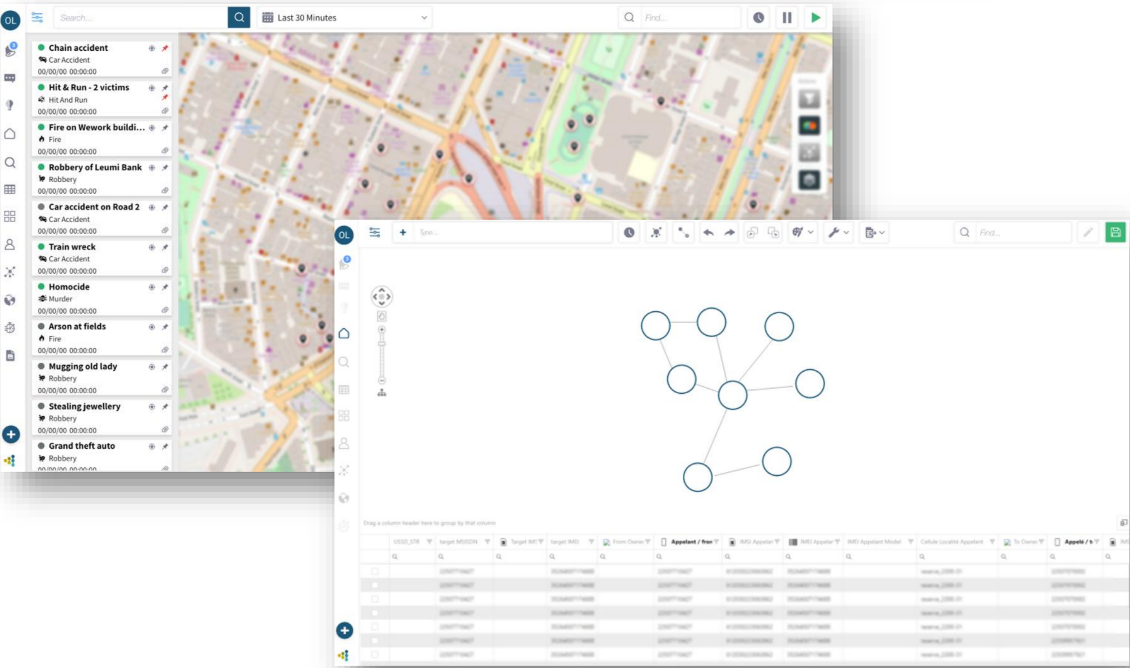Open the person profile icon in map sidebar
Screen dimensions: 1130x668
coord(10,244)
